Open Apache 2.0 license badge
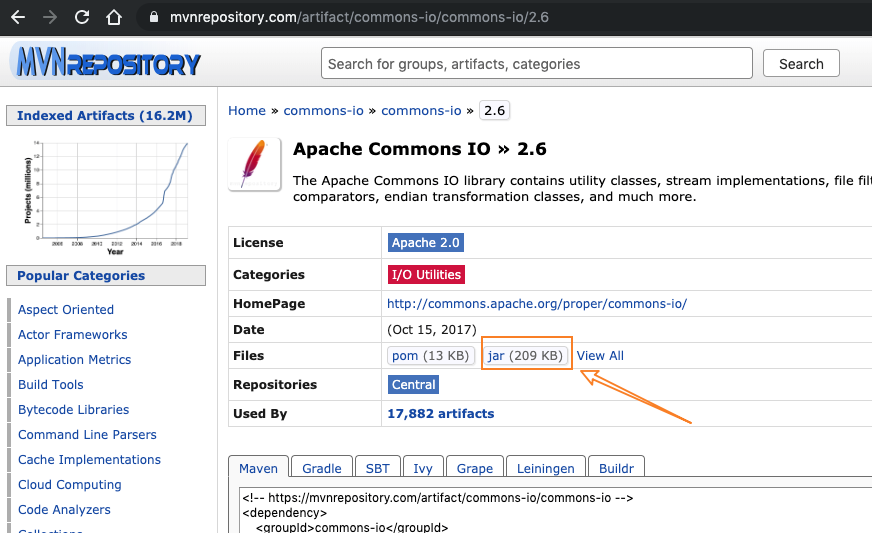Image resolution: width=872 pixels, height=533 pixels. coord(425,243)
